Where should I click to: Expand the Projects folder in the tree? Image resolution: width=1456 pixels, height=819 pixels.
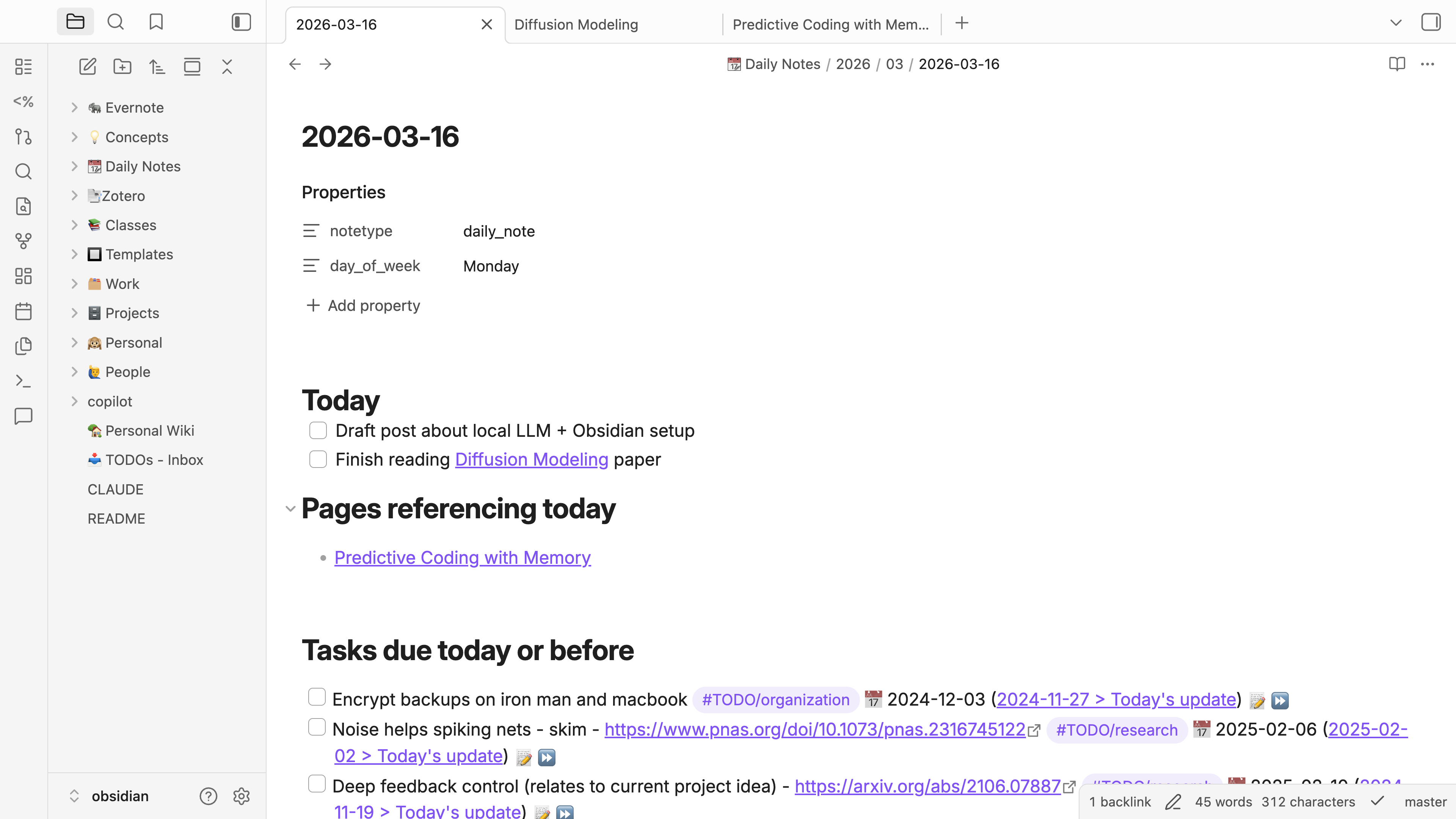point(75,313)
